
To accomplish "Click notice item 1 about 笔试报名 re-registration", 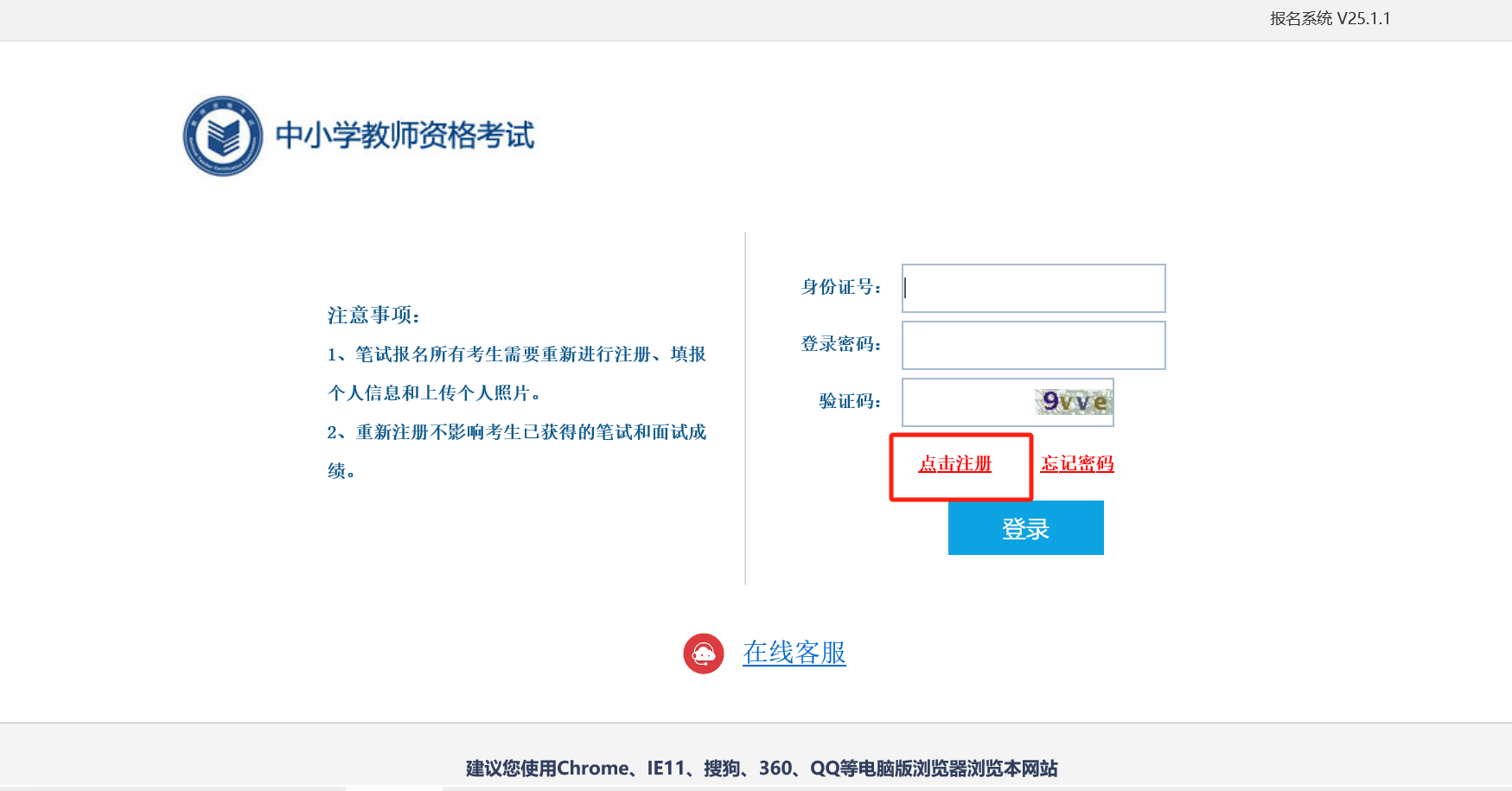I will click(x=517, y=373).
